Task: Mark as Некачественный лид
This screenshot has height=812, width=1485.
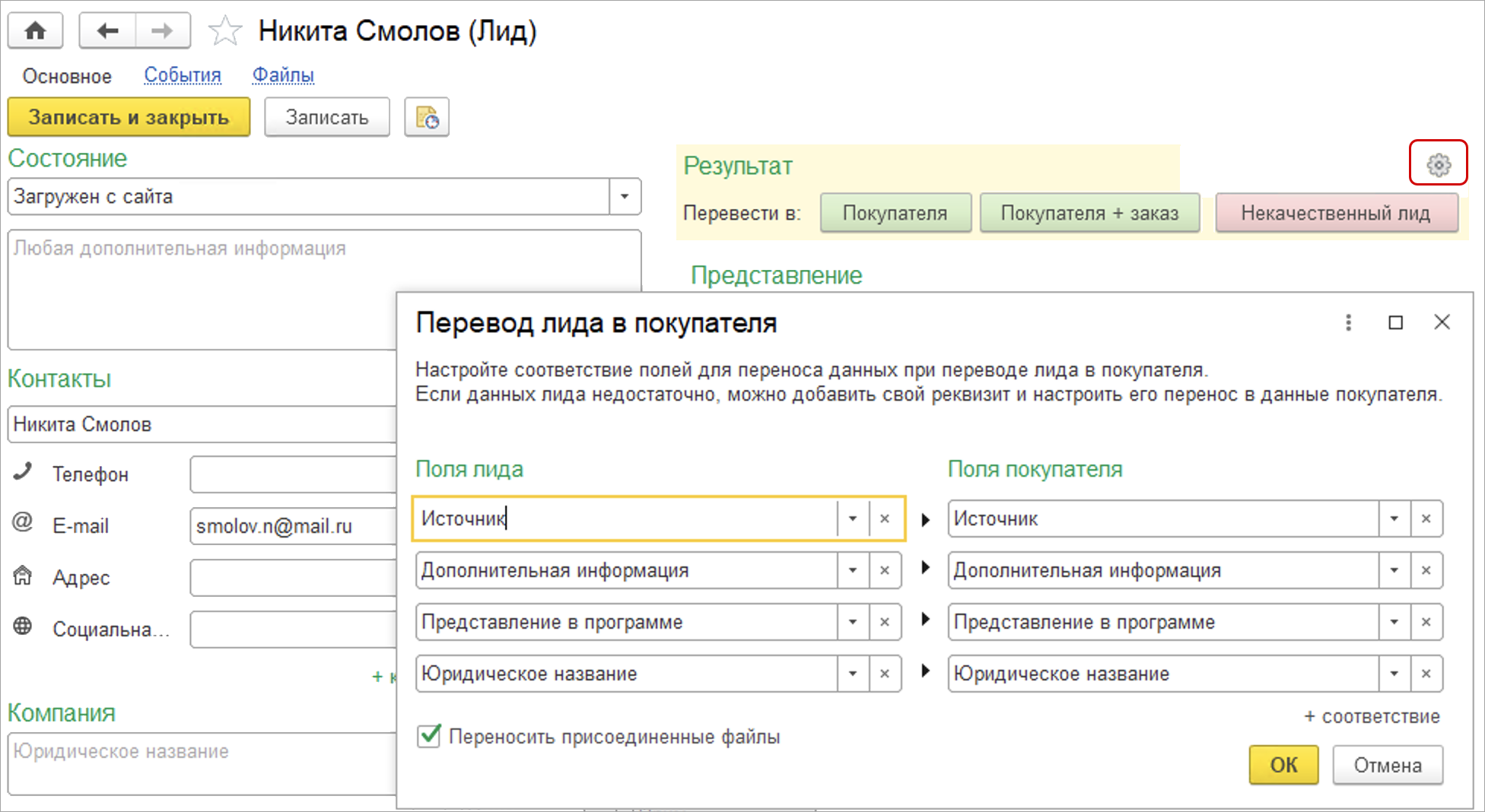Action: [1335, 214]
